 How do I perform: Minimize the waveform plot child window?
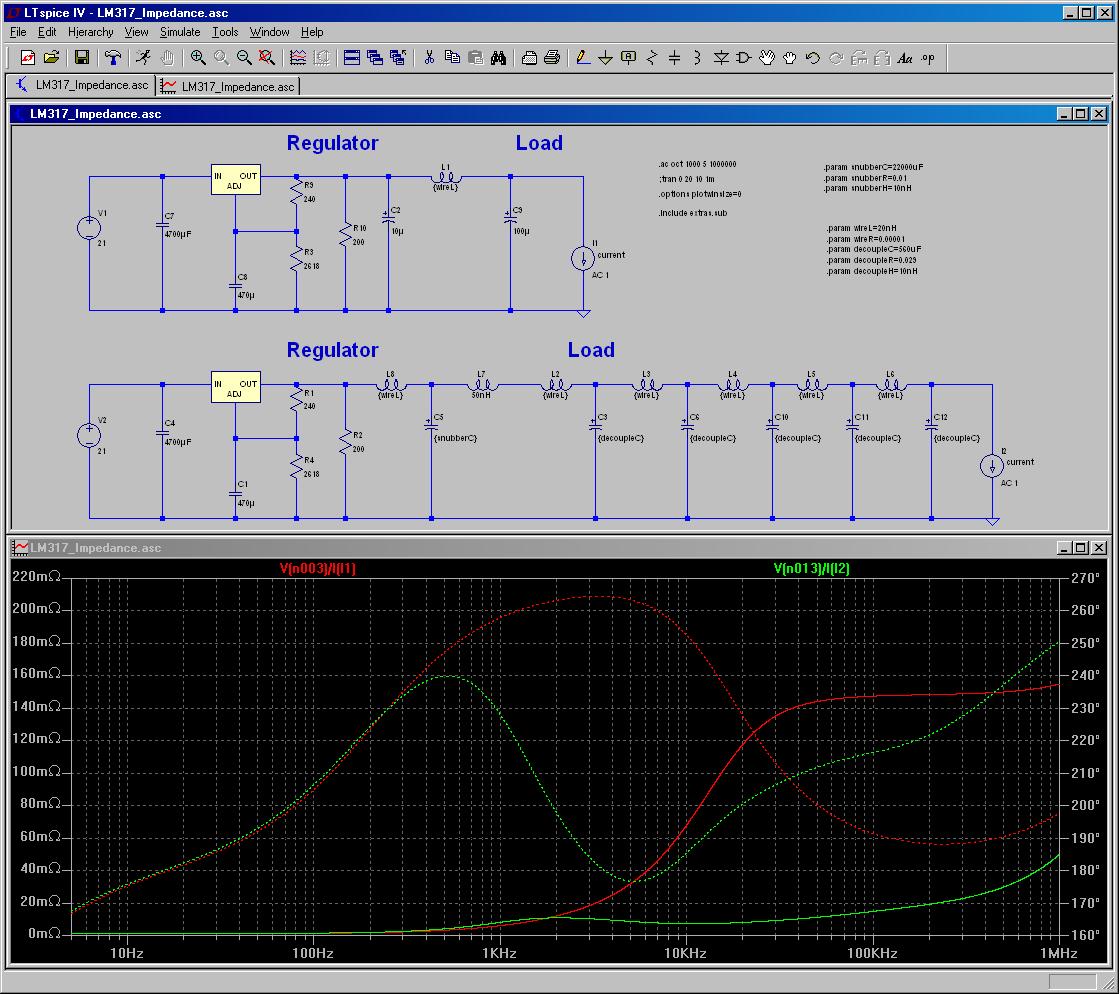[x=1064, y=548]
